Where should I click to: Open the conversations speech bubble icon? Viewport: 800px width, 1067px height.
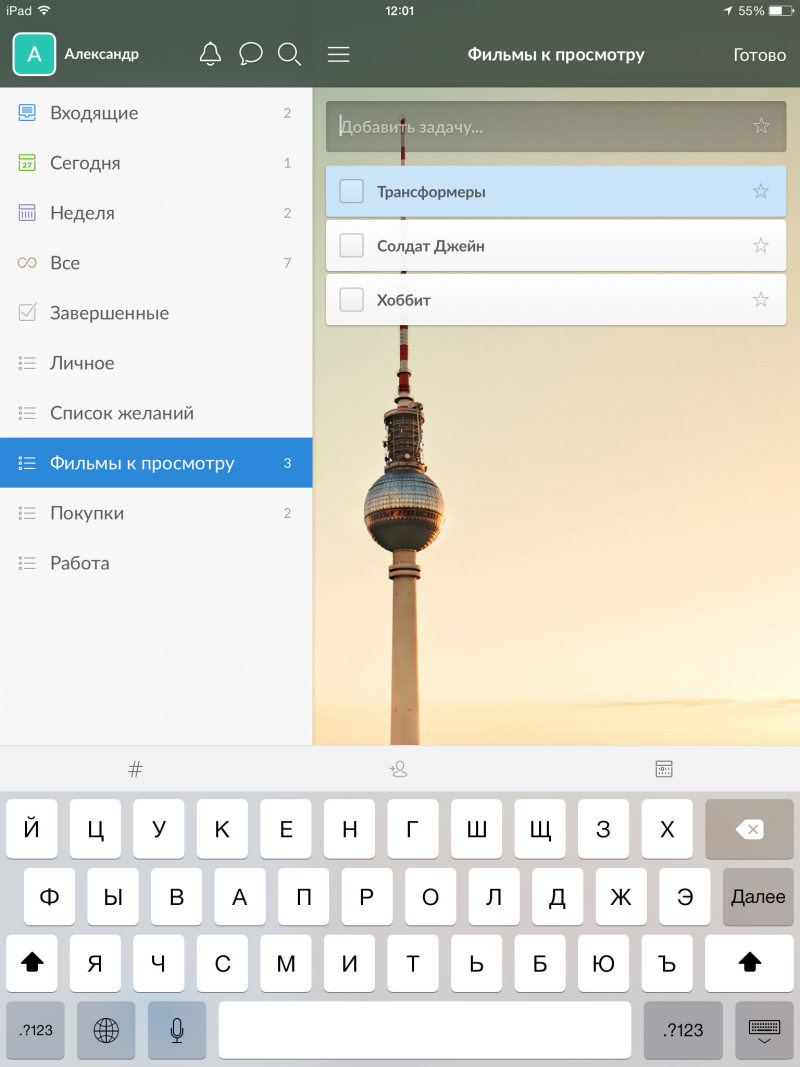coord(251,54)
